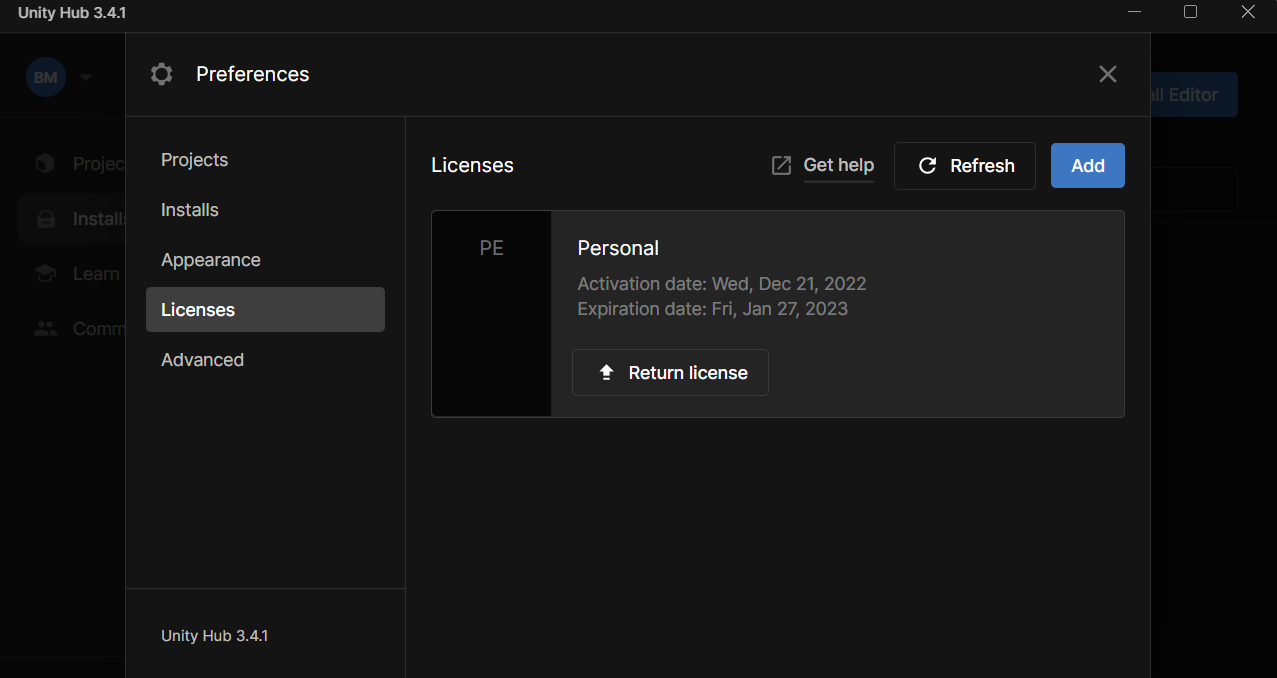Click the upload arrow icon on Return license
This screenshot has height=678, width=1277.
606,373
